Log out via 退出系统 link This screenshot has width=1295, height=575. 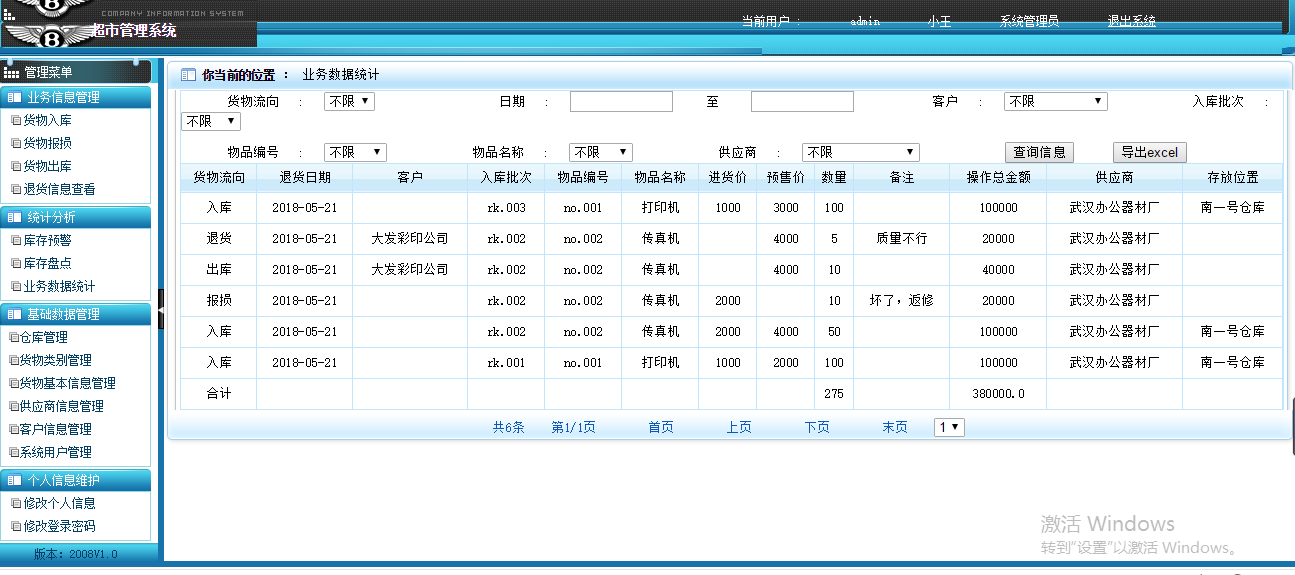click(1131, 21)
